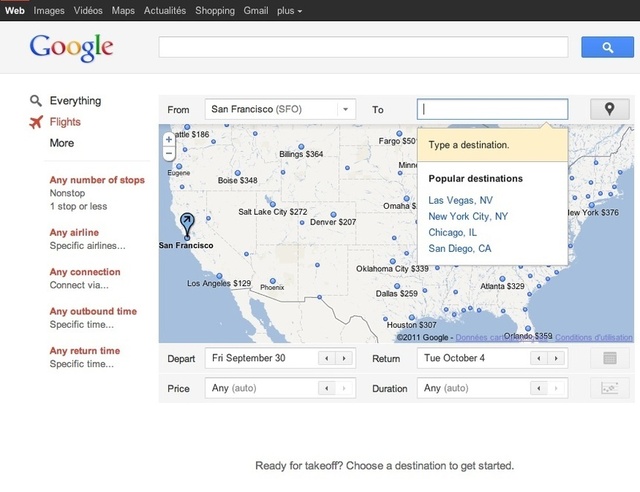Click the Google search text box
Image resolution: width=640 pixels, height=492 pixels.
(x=363, y=47)
